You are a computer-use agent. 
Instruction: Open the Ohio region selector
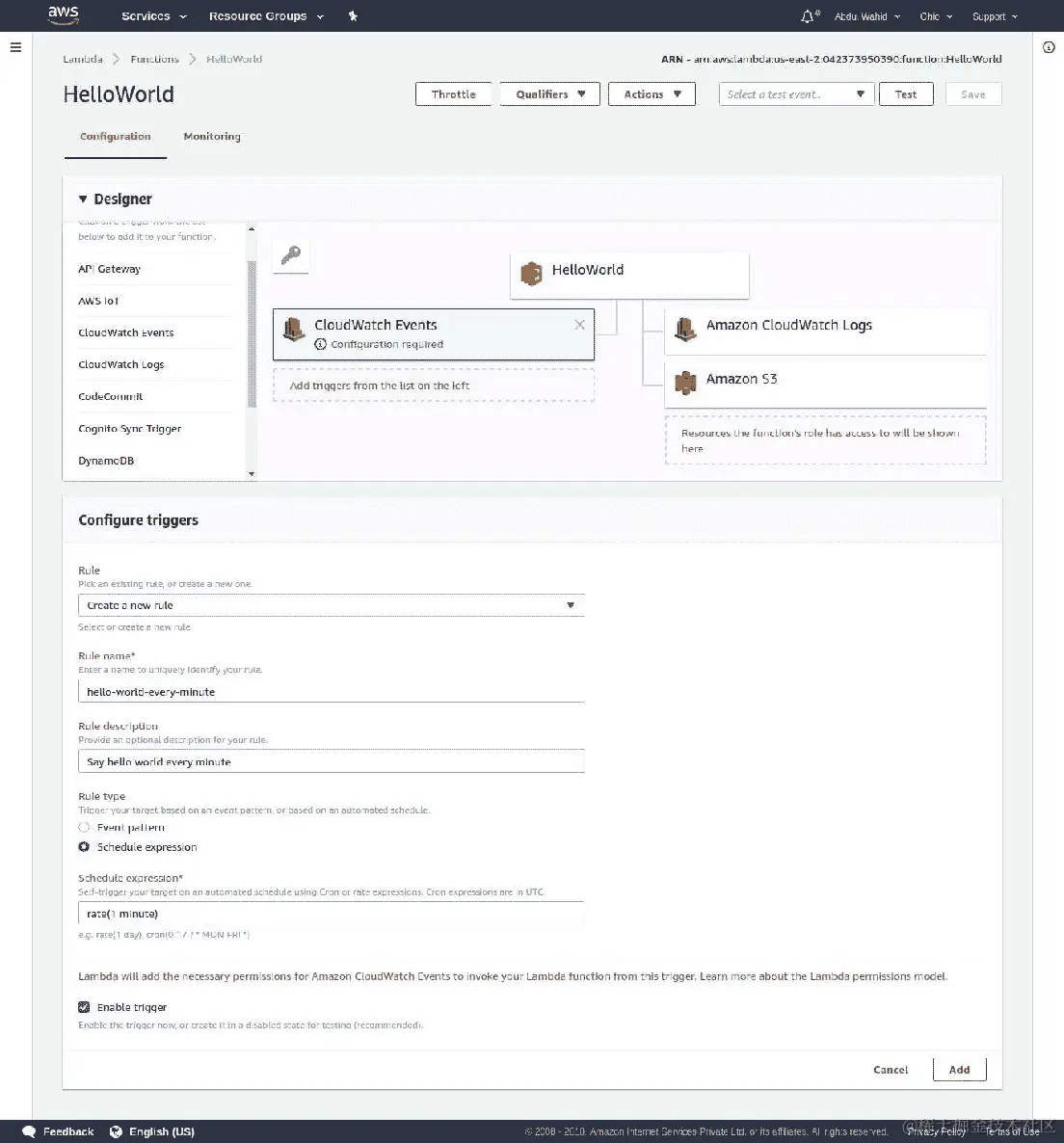[x=936, y=16]
